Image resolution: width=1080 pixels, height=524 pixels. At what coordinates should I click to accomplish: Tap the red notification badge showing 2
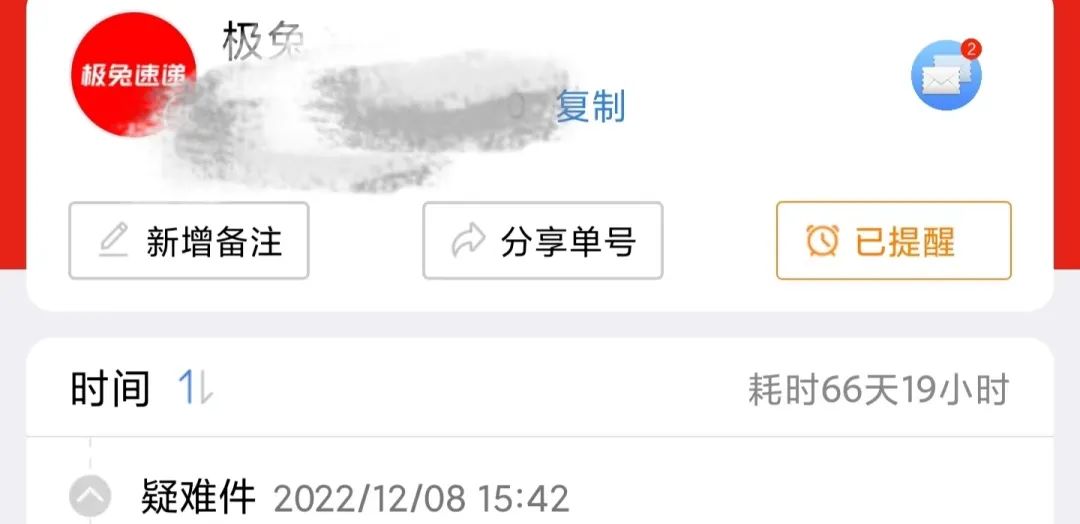click(x=970, y=49)
